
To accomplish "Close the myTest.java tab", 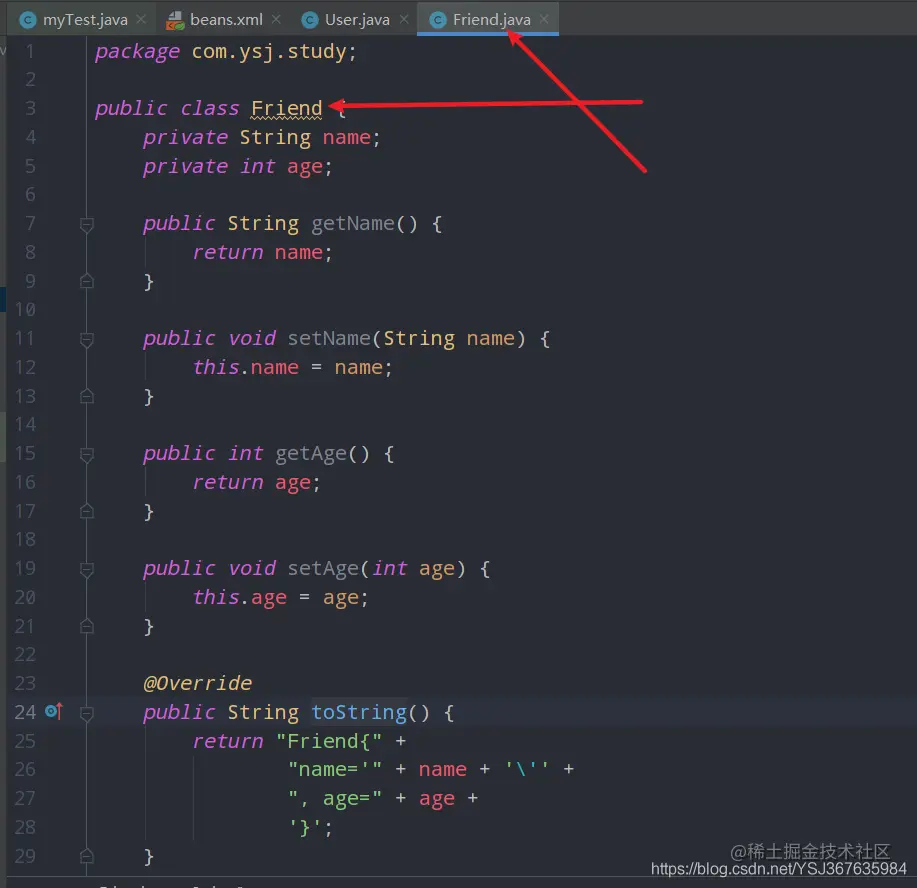I will point(141,19).
